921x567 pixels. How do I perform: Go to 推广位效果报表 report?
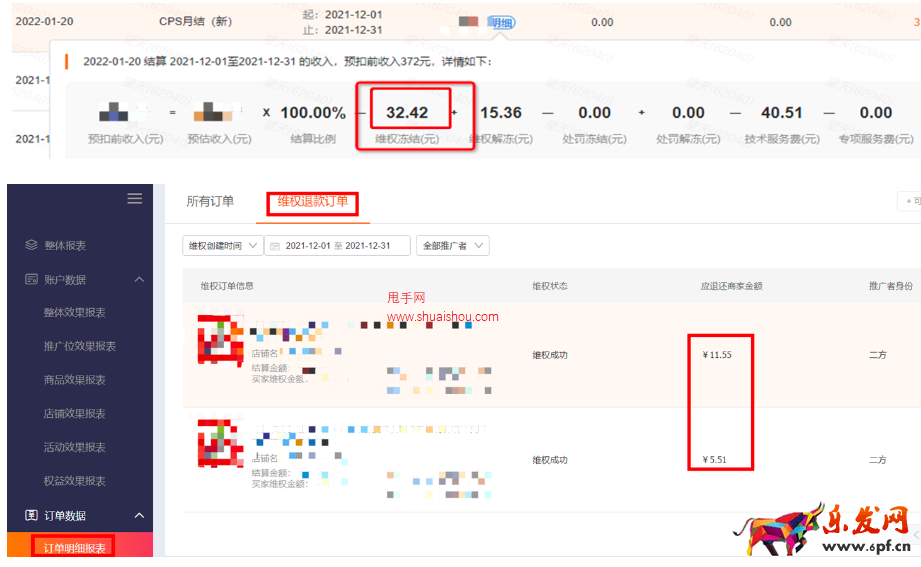(79, 346)
